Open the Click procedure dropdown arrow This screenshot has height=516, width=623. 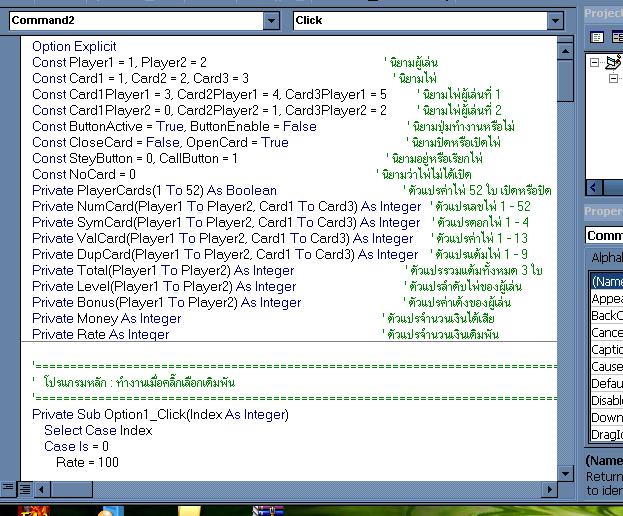pos(555,20)
